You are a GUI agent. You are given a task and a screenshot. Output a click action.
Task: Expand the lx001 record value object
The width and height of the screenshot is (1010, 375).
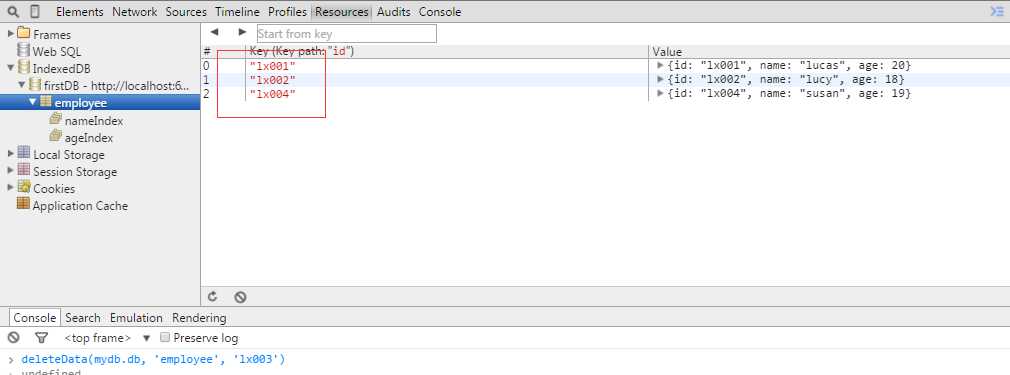[660, 65]
